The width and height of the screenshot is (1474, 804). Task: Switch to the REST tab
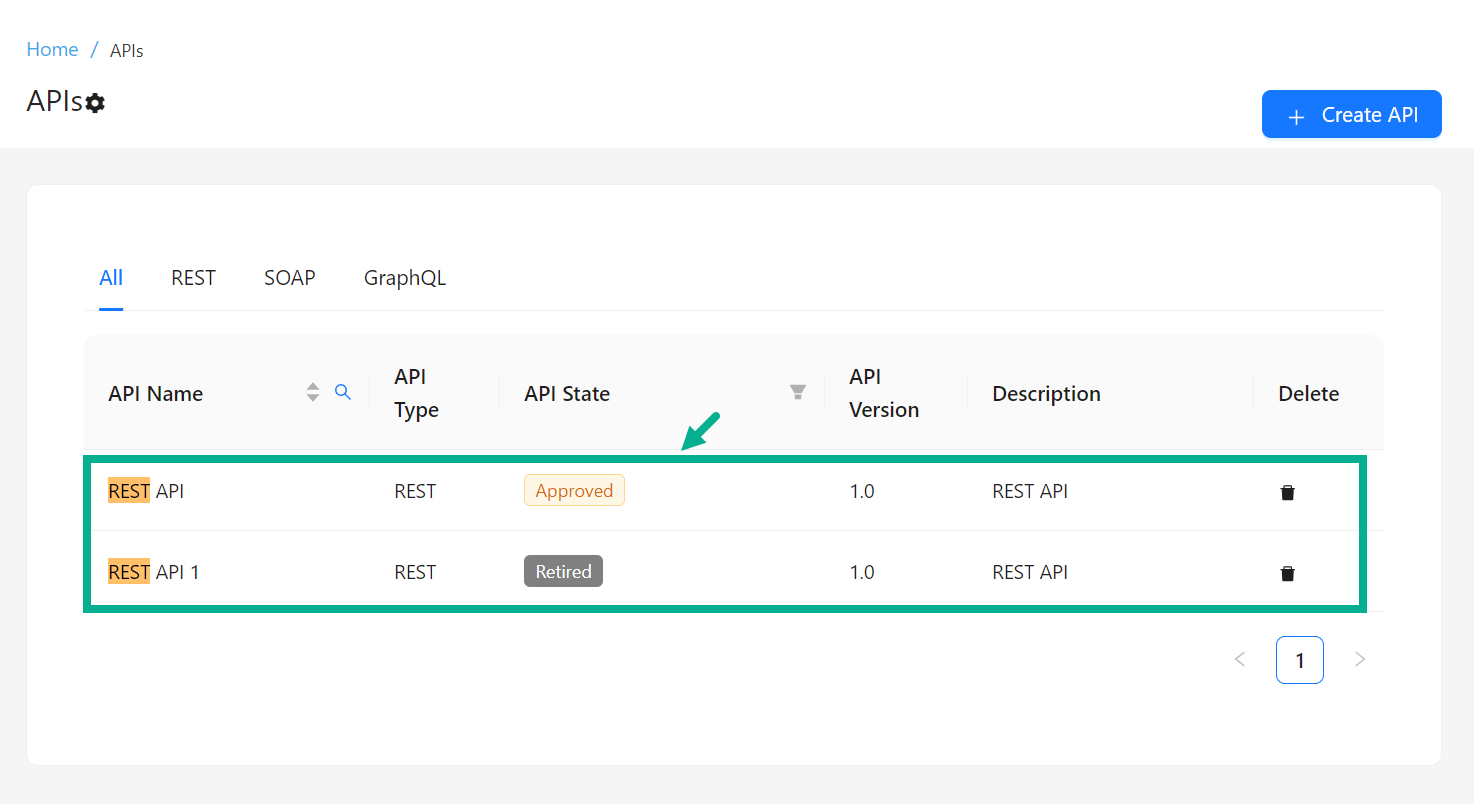[x=193, y=278]
